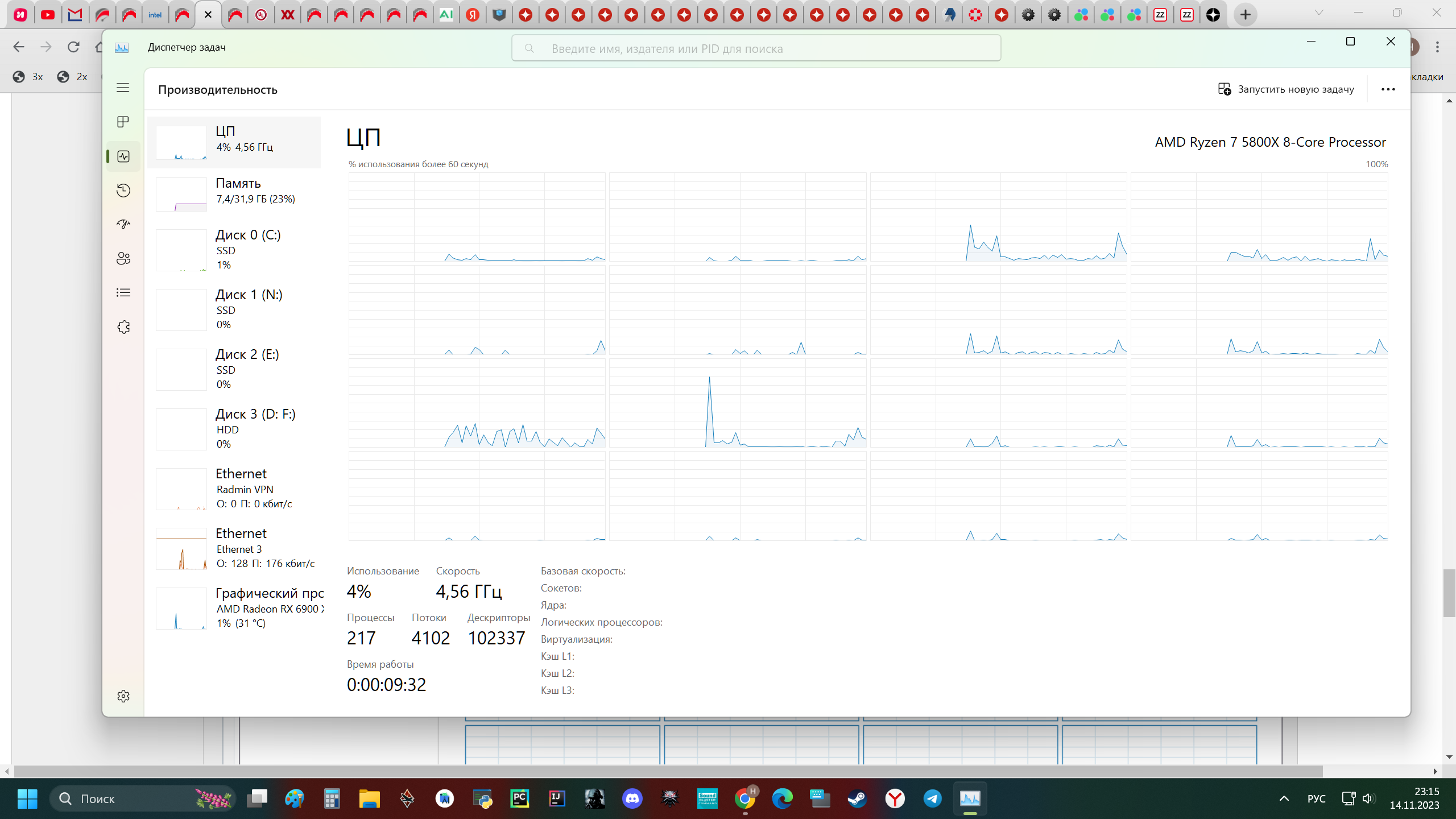
Task: Click Запустить новую задачу button
Action: point(1286,89)
